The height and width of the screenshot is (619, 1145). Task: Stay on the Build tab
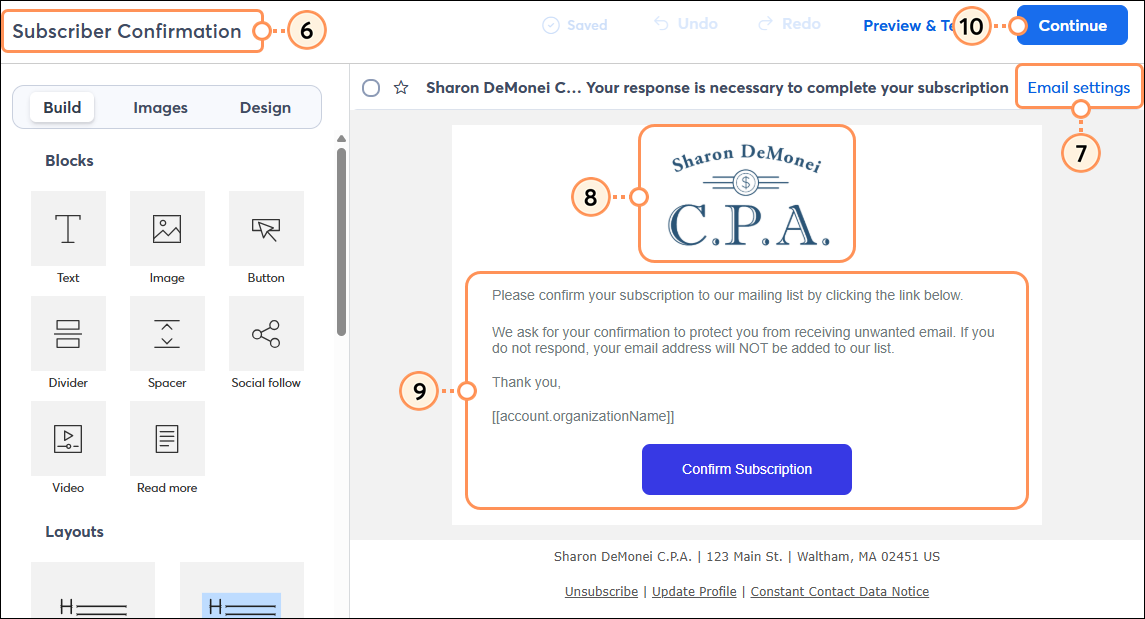pyautogui.click(x=61, y=106)
